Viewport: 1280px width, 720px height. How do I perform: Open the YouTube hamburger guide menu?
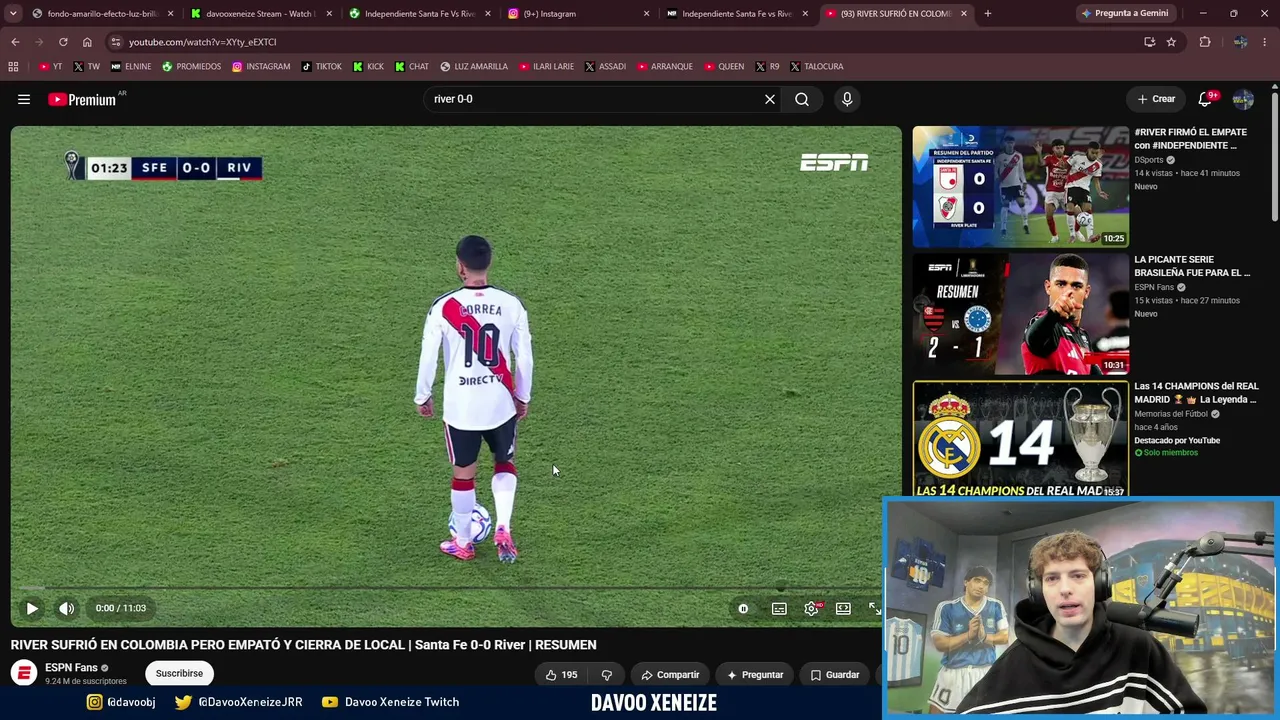point(24,99)
